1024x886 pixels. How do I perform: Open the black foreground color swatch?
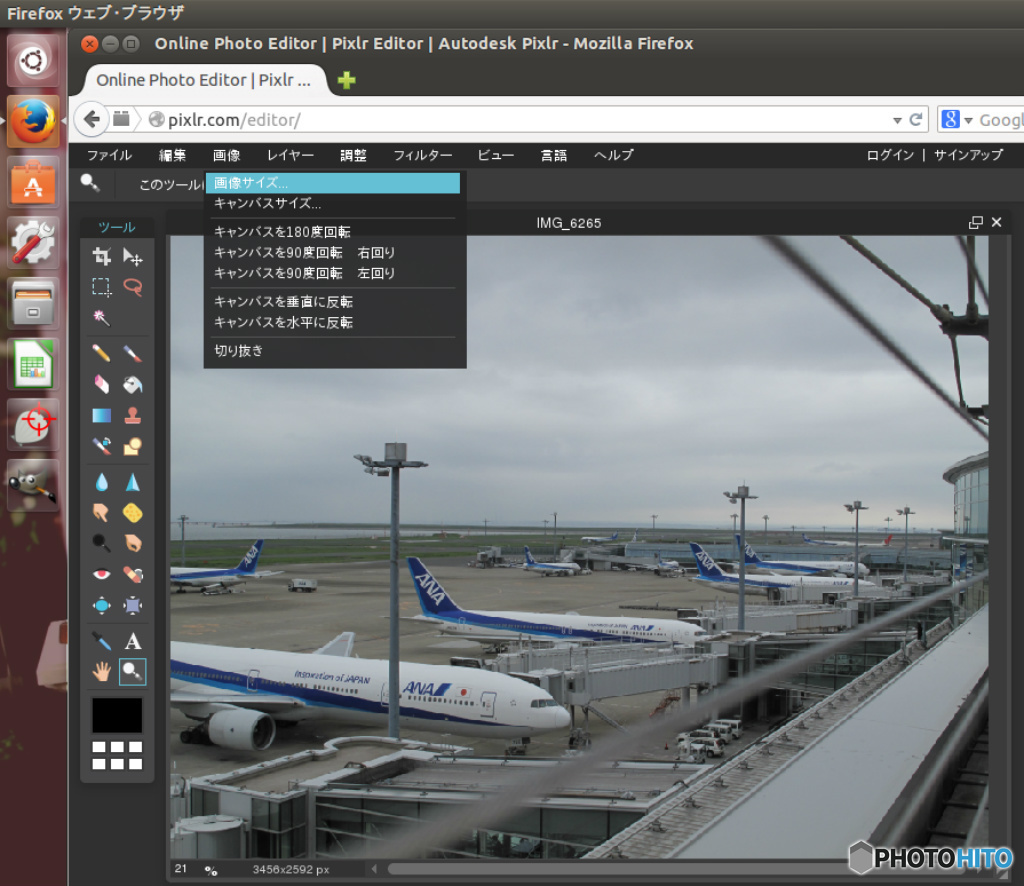tap(117, 715)
